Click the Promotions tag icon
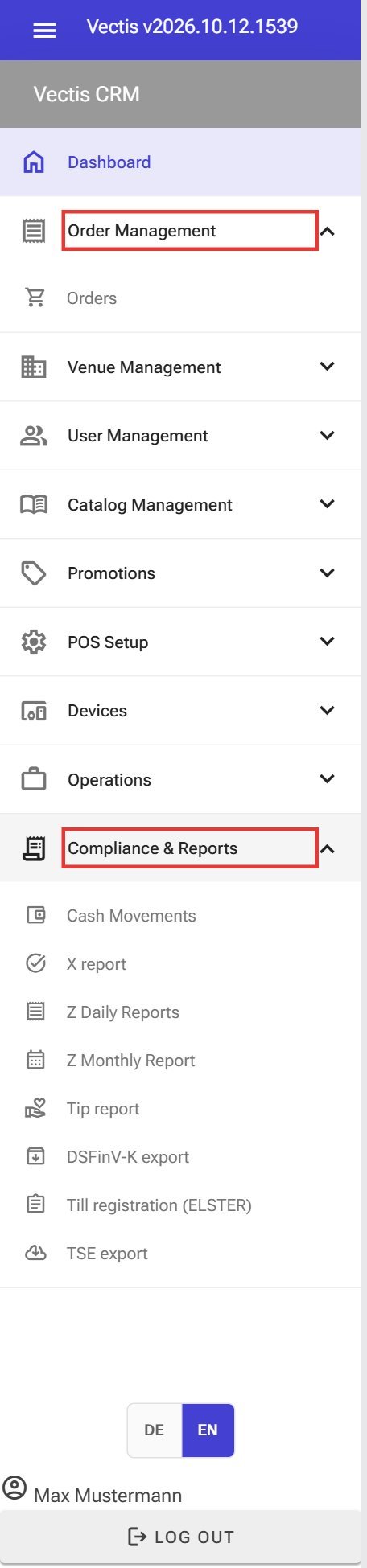This screenshot has height=1568, width=367. (34, 573)
